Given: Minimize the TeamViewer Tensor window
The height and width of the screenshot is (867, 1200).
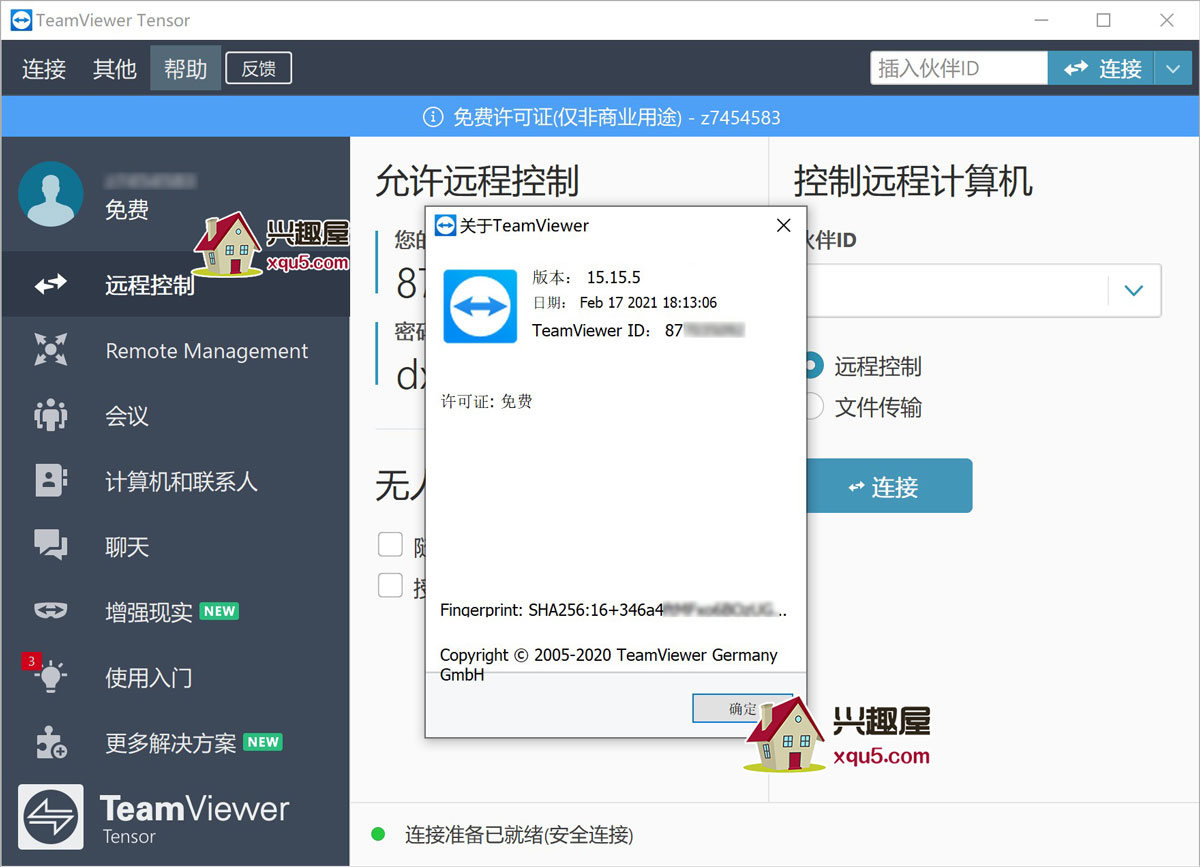Looking at the screenshot, I should tap(1041, 20).
